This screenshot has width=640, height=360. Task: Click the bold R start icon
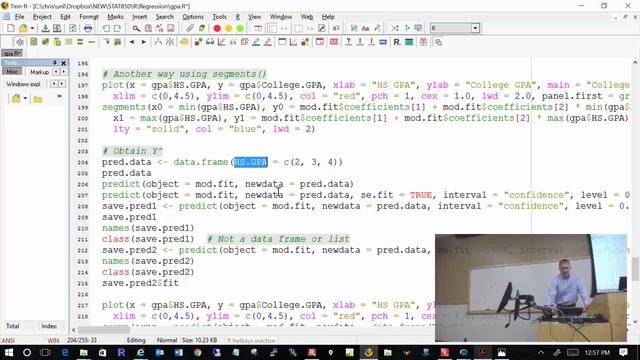(x=397, y=42)
